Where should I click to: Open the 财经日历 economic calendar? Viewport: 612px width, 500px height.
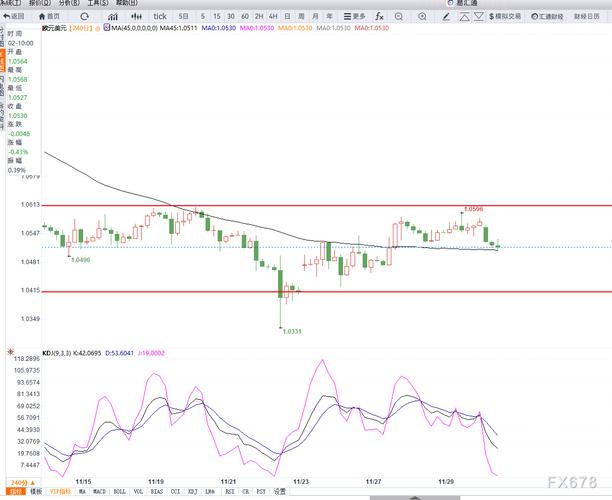tap(587, 16)
